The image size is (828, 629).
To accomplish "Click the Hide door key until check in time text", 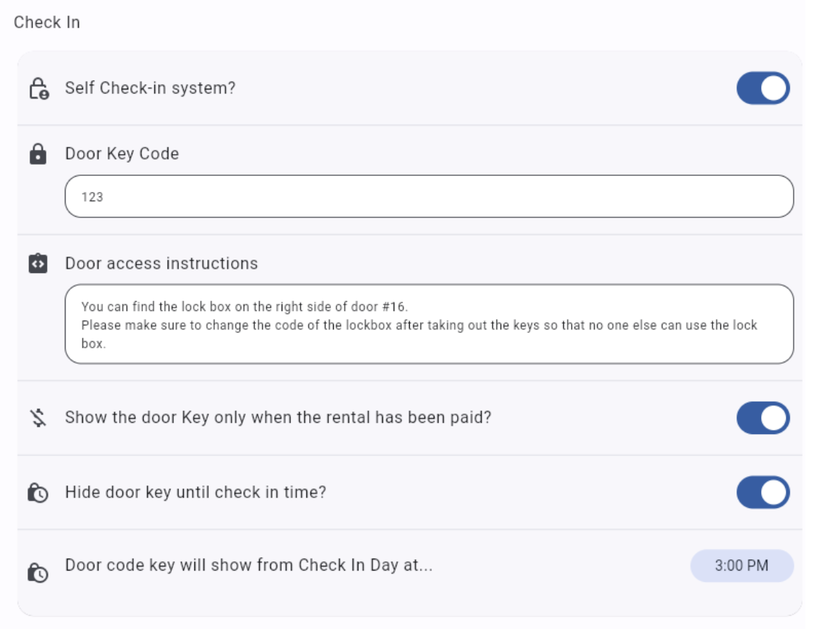I will pyautogui.click(x=195, y=492).
